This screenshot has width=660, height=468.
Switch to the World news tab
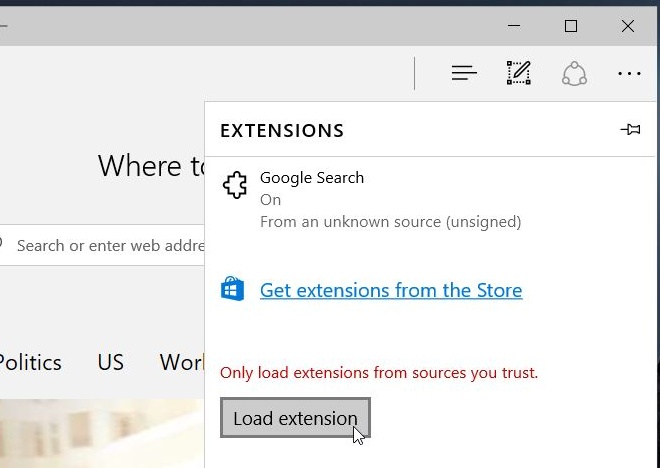[x=182, y=362]
